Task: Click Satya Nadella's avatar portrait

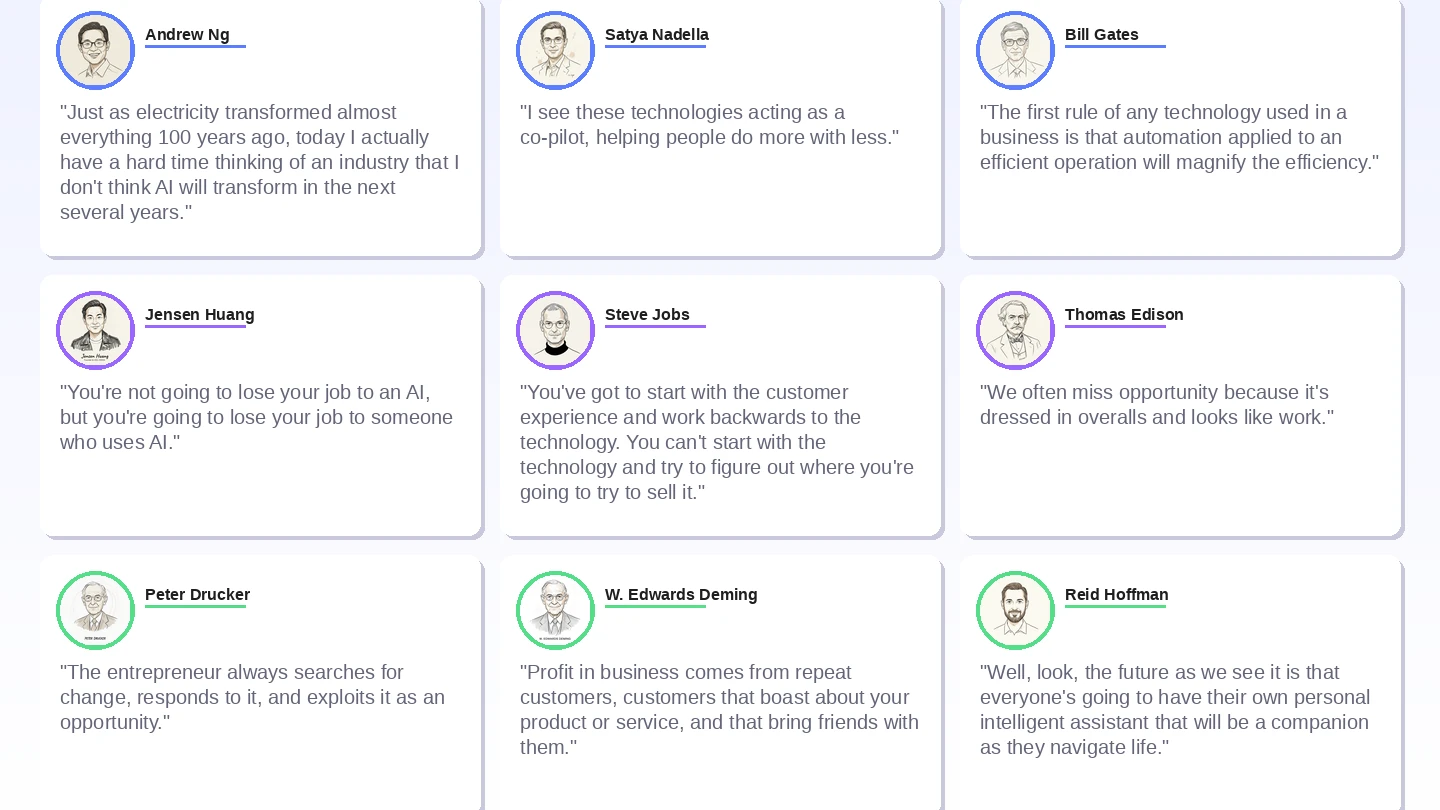Action: point(555,51)
